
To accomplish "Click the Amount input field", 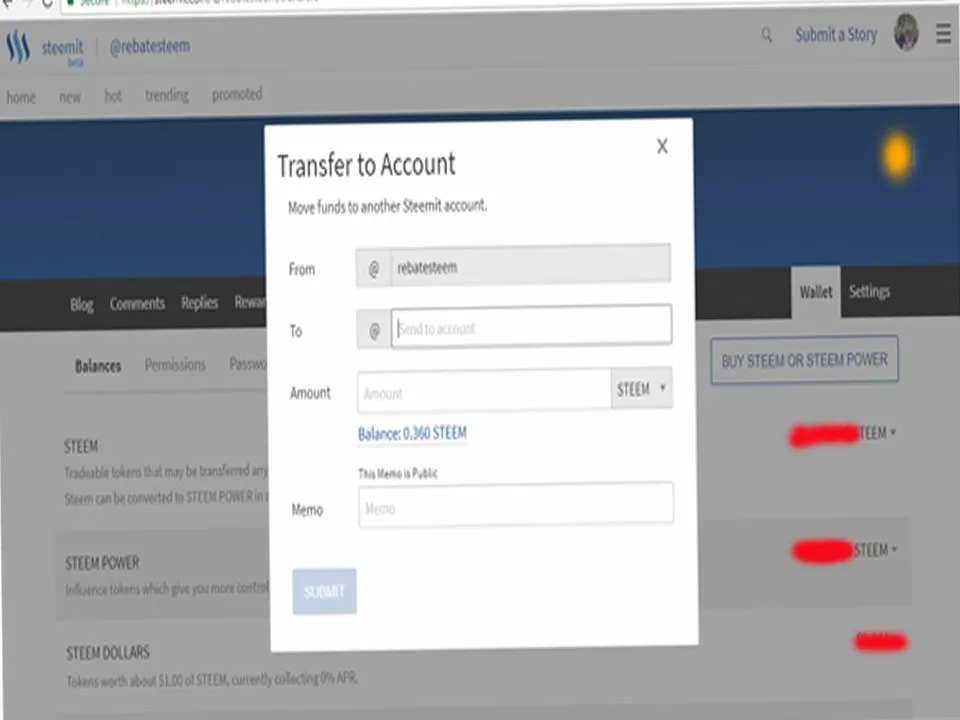I will (x=484, y=391).
